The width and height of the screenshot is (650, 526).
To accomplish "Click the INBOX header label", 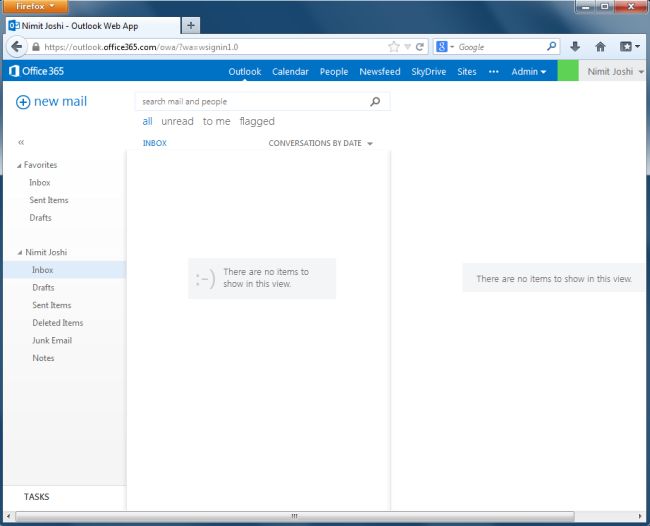I will click(155, 143).
